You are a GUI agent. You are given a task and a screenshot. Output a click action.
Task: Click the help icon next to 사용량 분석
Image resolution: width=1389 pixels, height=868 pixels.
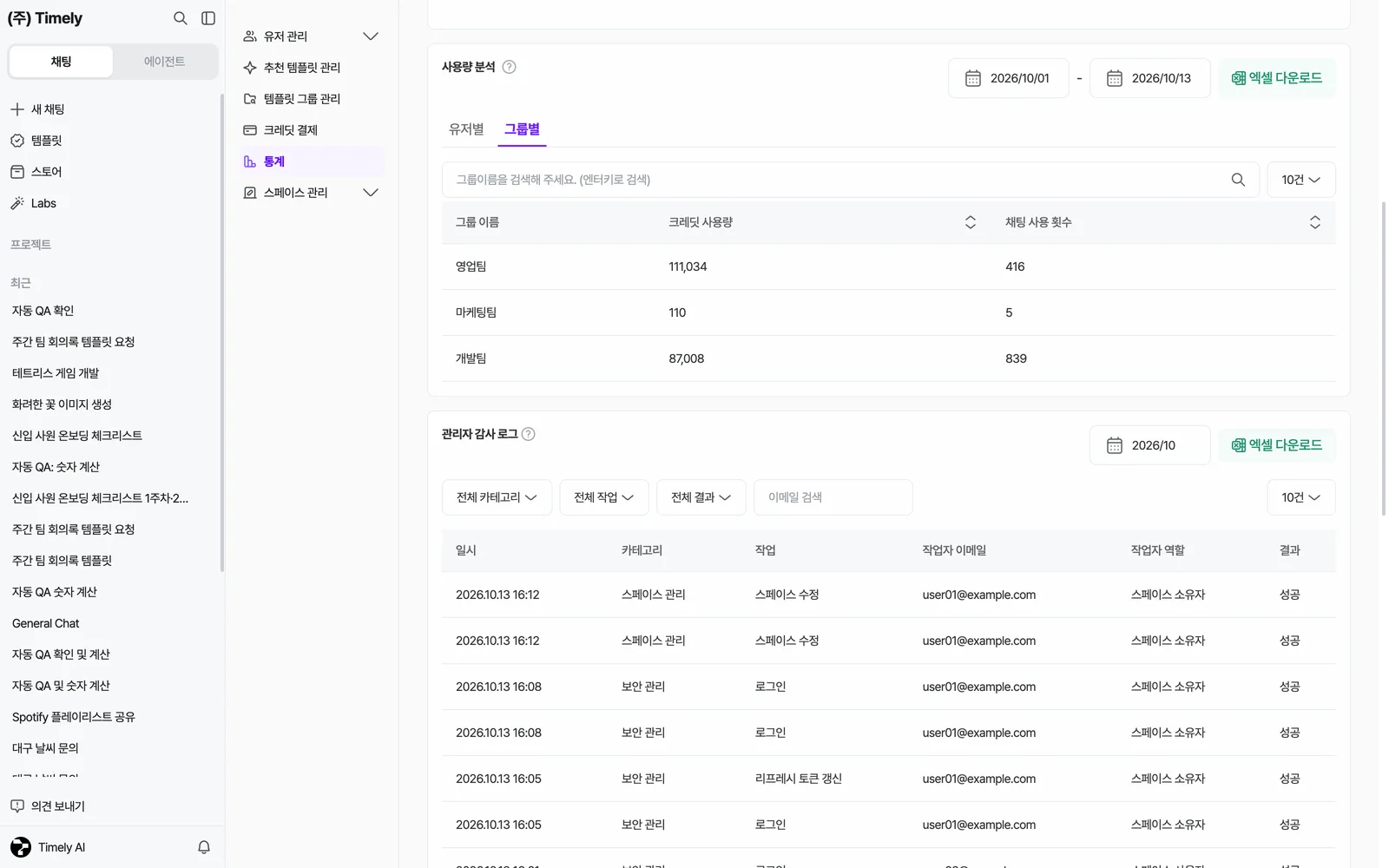coord(510,67)
